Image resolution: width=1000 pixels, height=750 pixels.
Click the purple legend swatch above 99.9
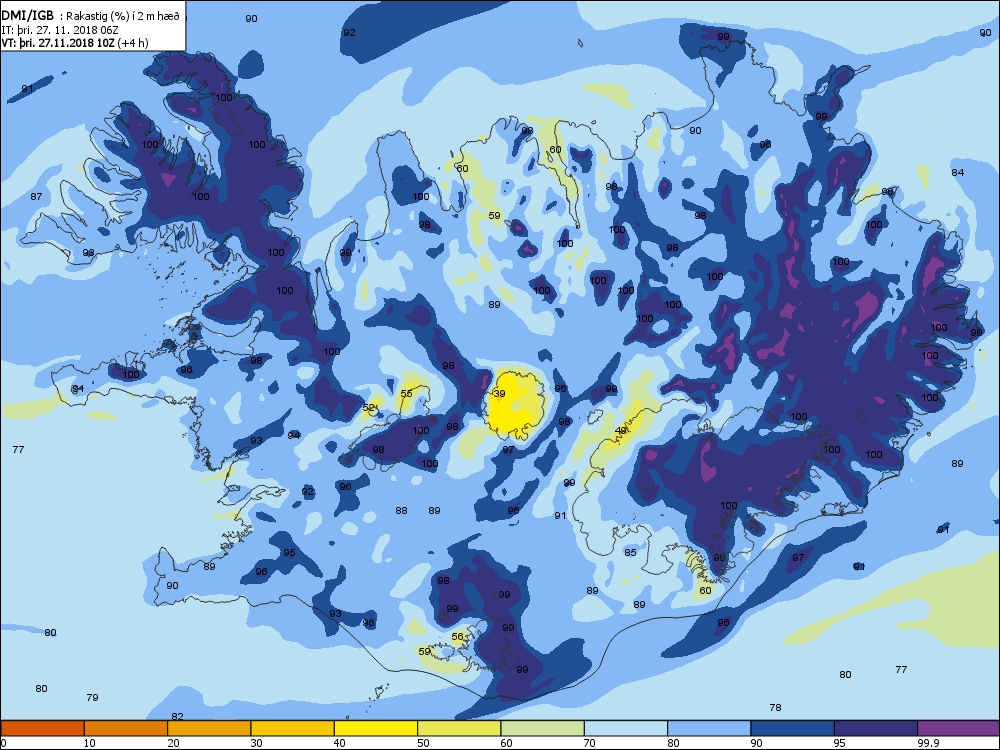(959, 728)
